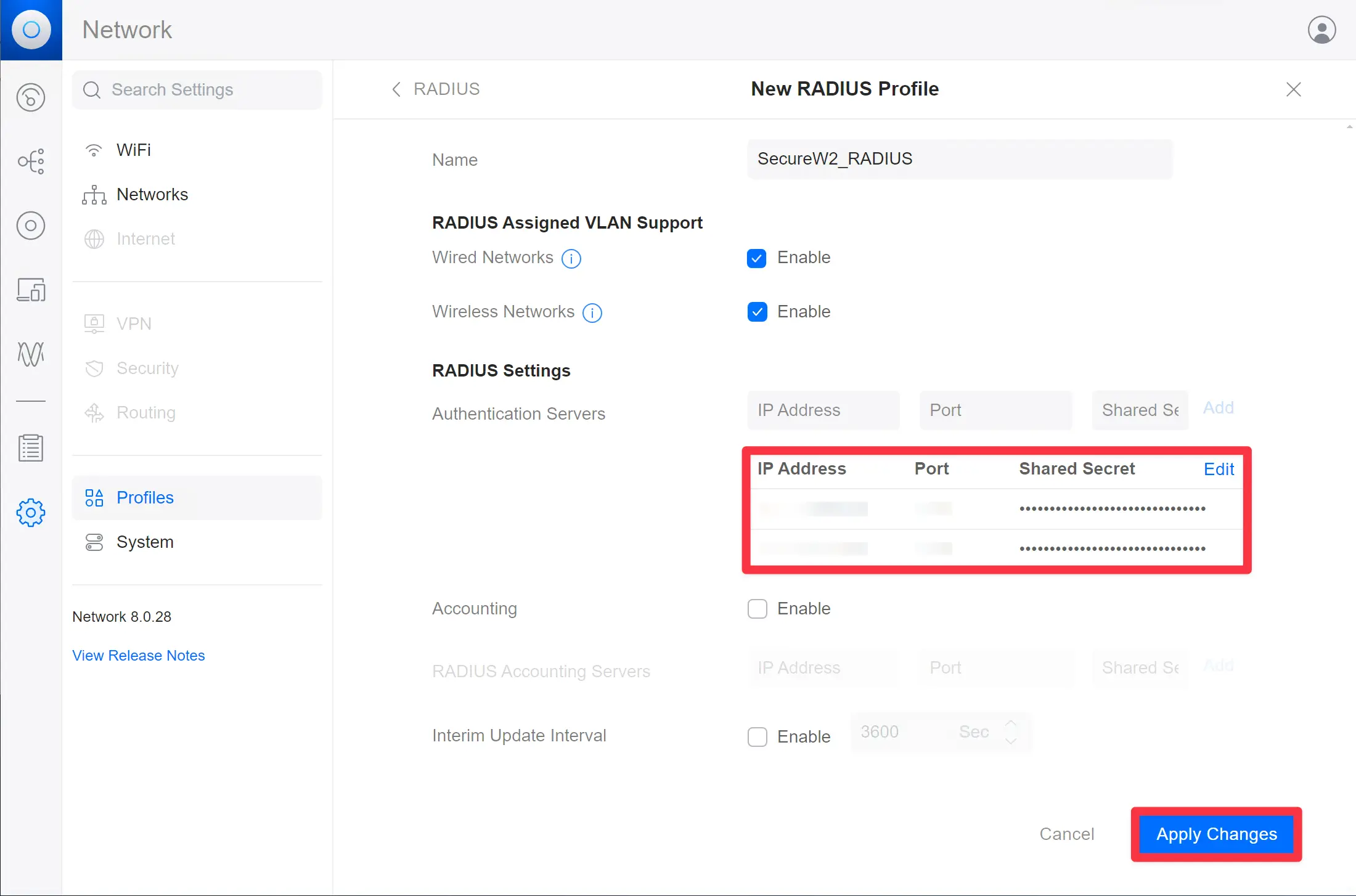Click the user account avatar icon
This screenshot has height=896, width=1356.
[x=1321, y=30]
